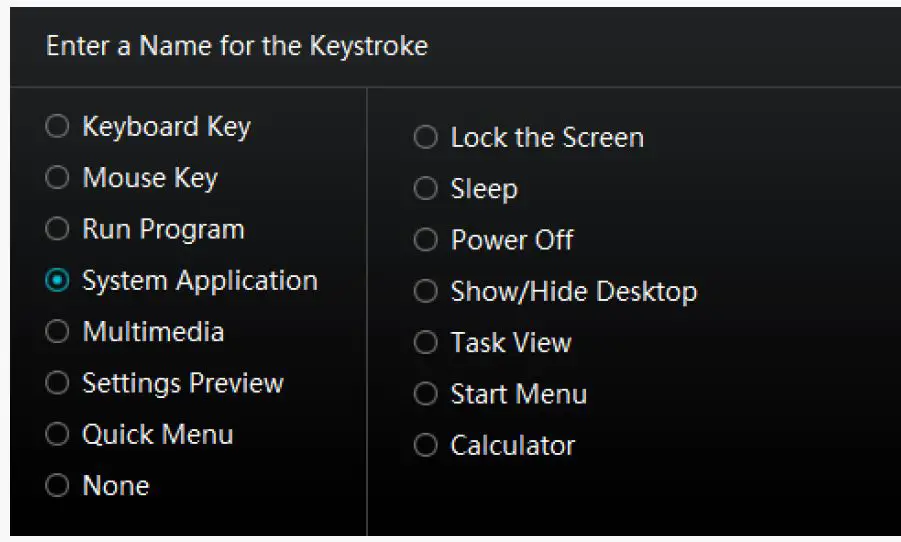Screen dimensions: 901x542
Task: Select the Run Program radio button
Action: point(58,229)
